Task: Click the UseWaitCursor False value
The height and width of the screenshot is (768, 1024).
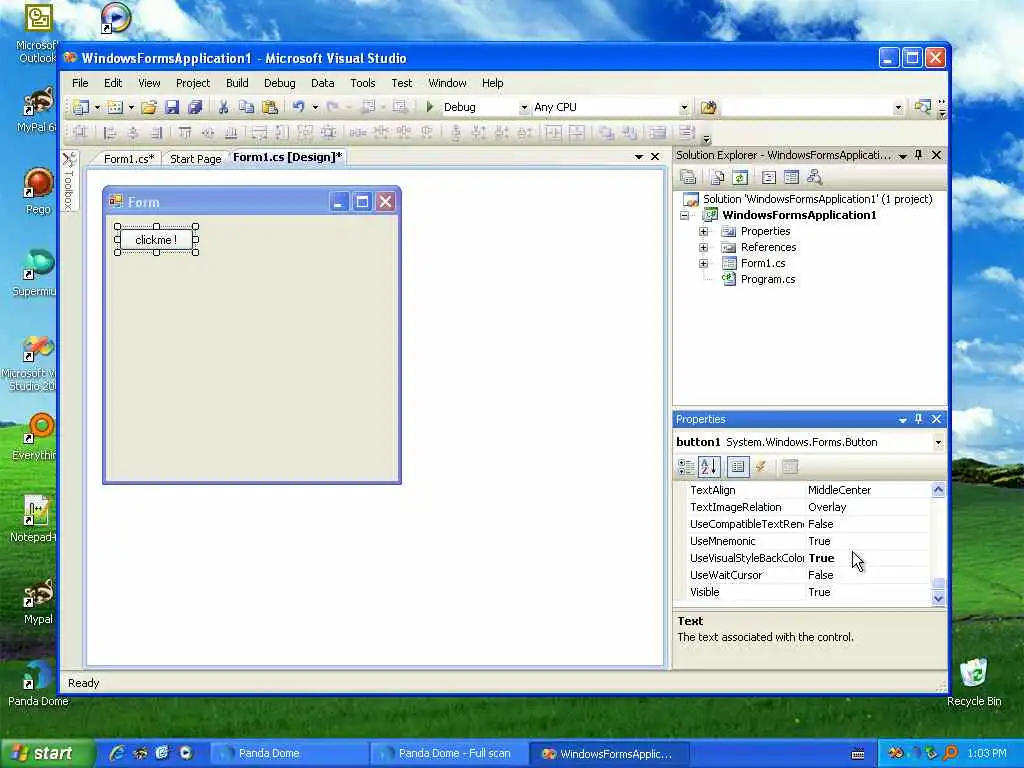Action: click(820, 575)
